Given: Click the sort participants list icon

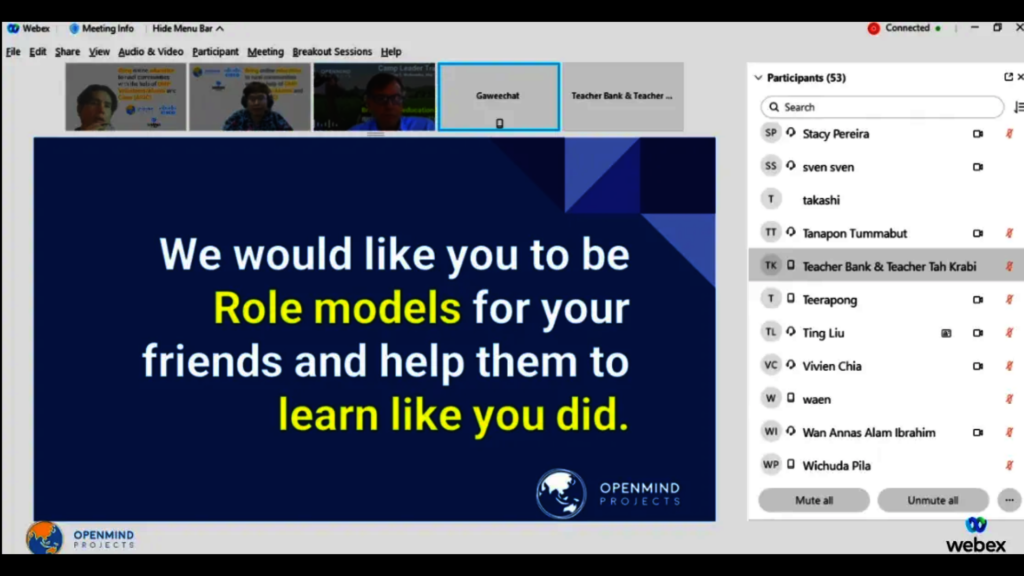Looking at the screenshot, I should point(1016,107).
